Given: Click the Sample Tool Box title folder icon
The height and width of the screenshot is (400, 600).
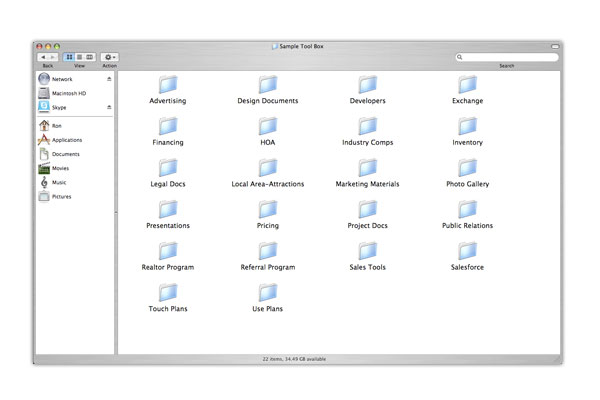Looking at the screenshot, I should tap(275, 46).
